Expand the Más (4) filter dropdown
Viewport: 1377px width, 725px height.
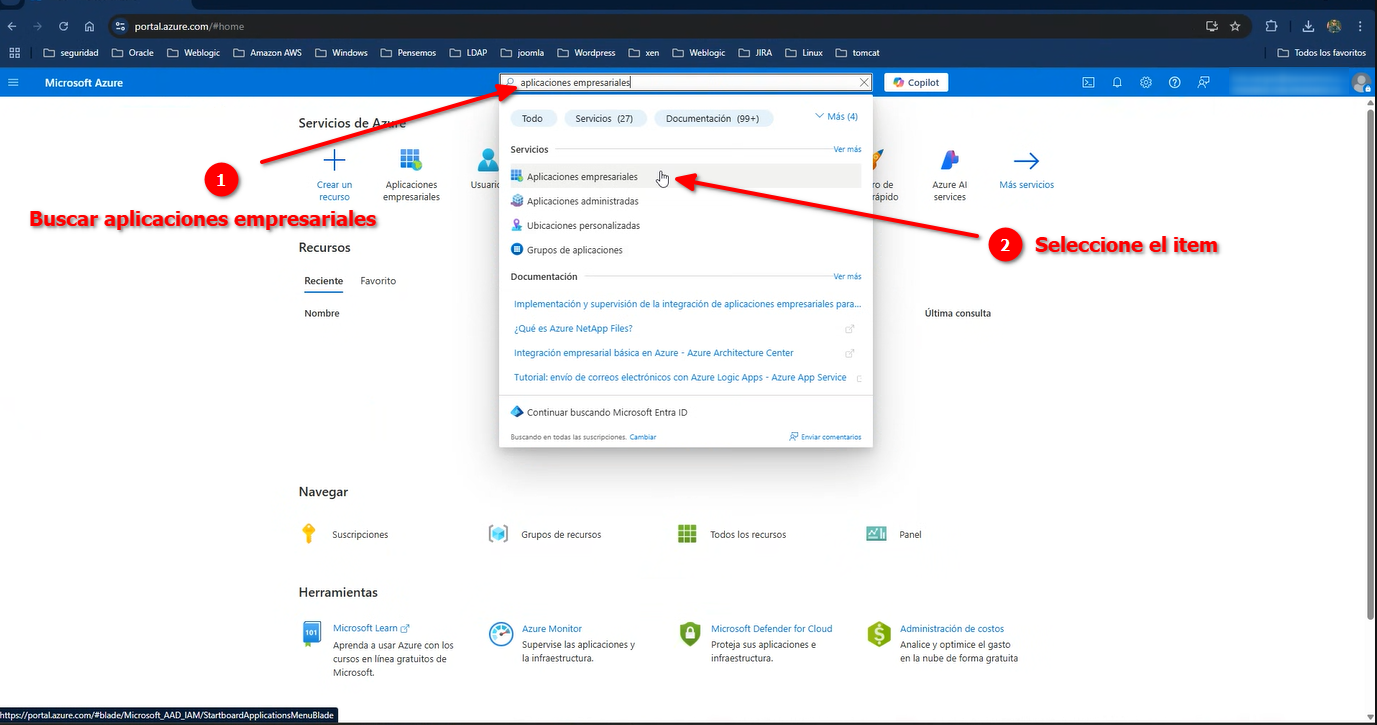click(x=837, y=117)
